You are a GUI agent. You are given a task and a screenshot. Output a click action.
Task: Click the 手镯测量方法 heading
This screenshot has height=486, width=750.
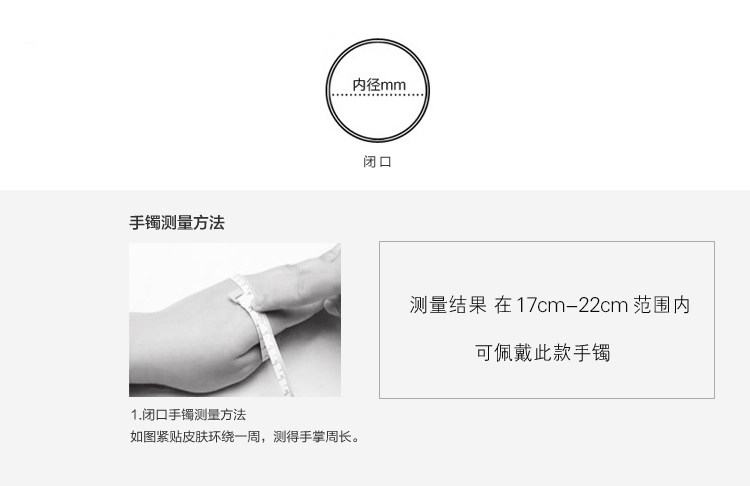tap(176, 222)
